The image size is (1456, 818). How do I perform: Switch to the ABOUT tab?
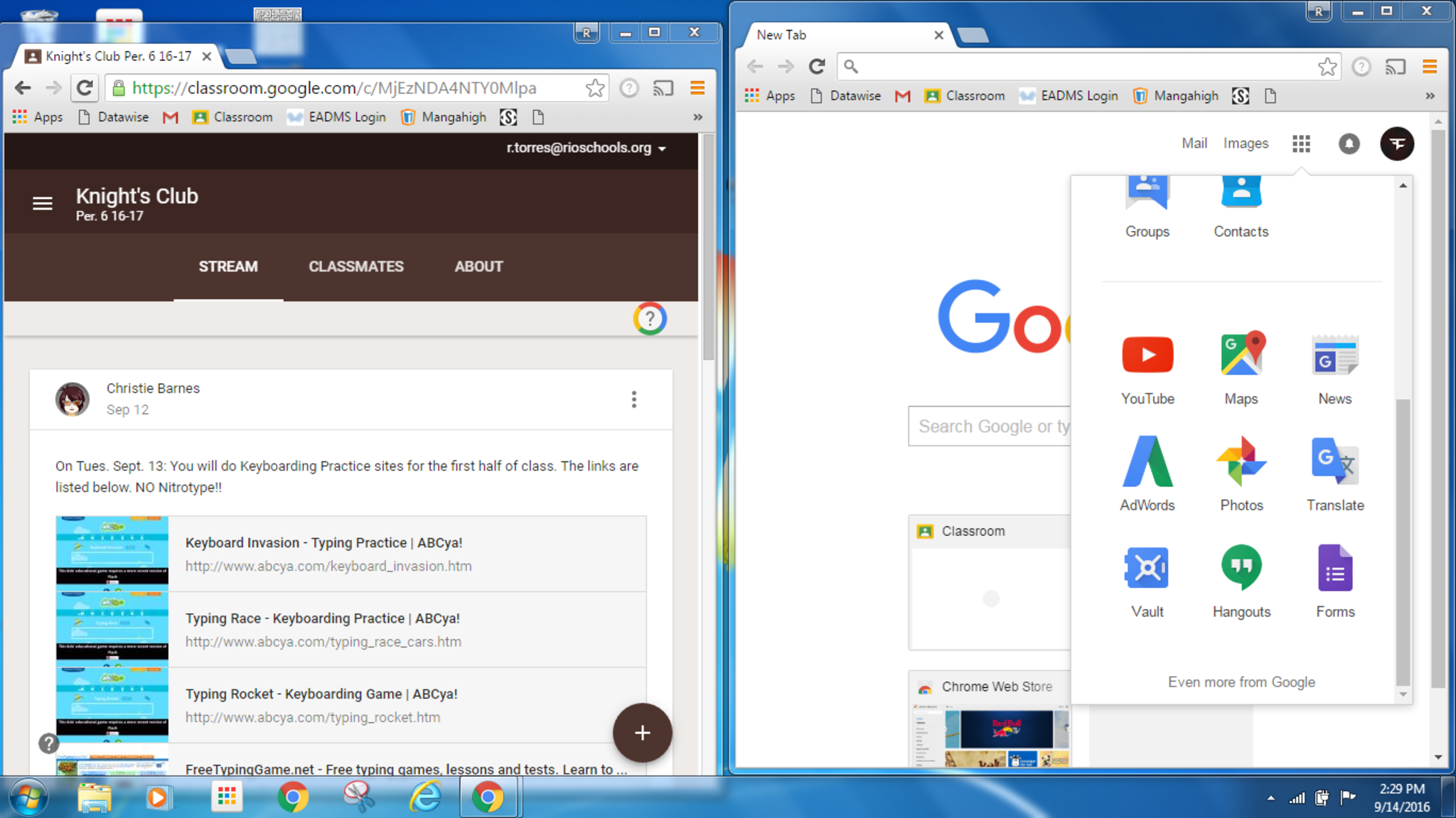point(478,267)
